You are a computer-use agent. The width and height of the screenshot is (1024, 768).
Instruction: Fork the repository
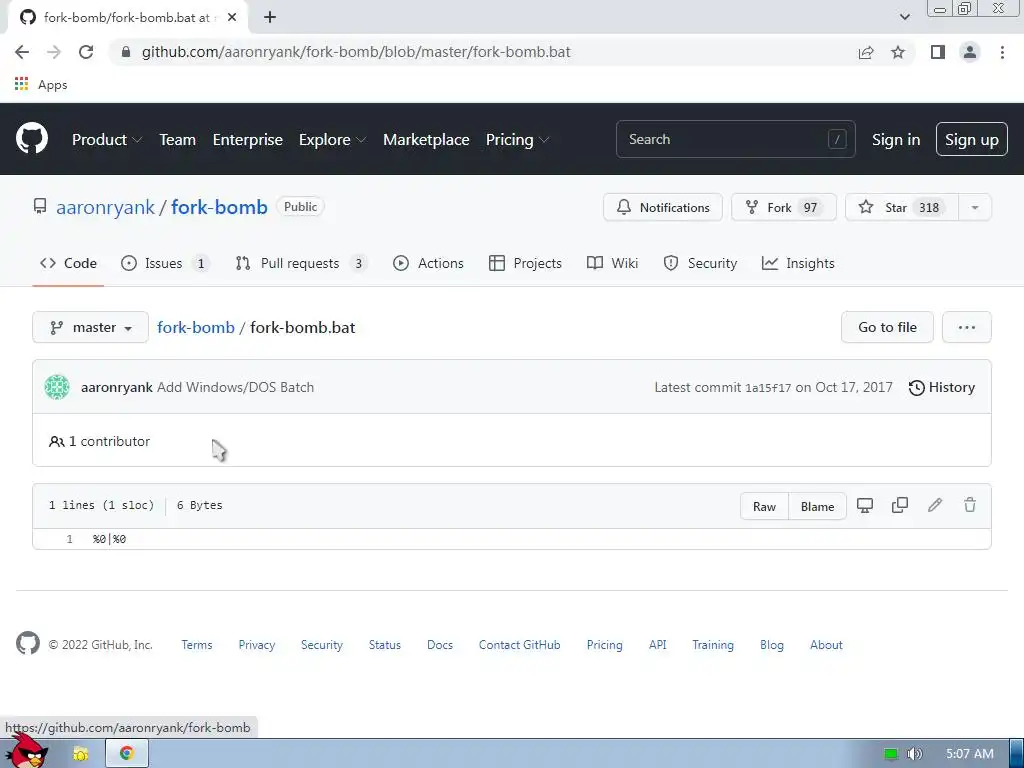[784, 207]
